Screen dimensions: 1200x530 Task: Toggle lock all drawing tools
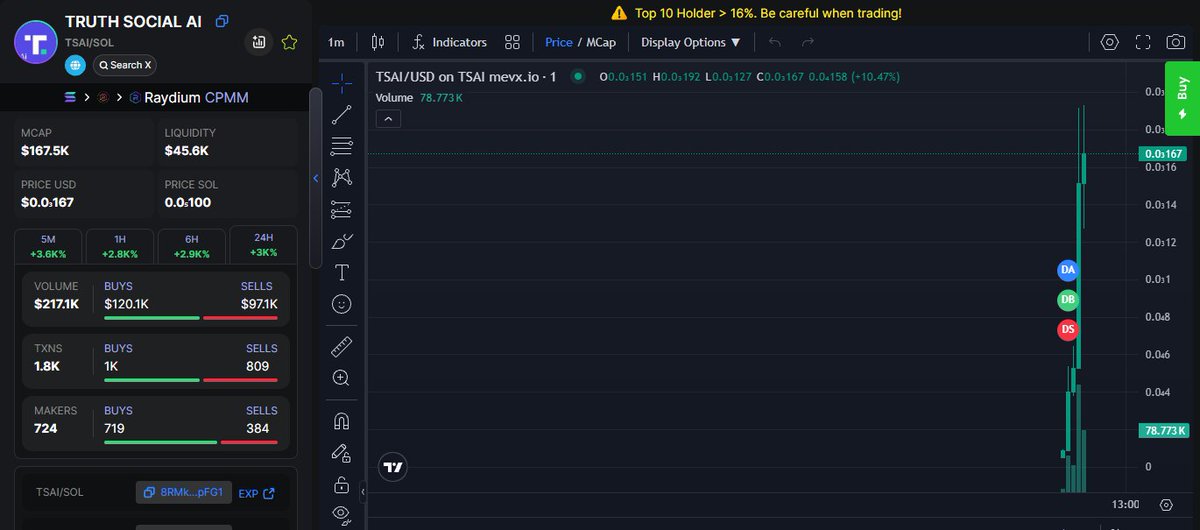[x=341, y=485]
